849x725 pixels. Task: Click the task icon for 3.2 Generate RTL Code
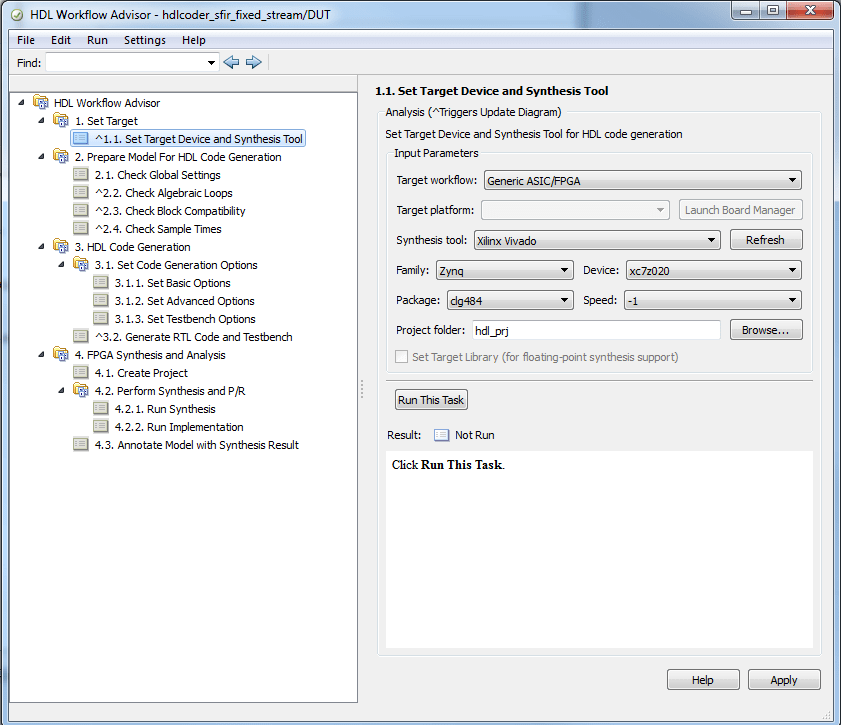(81, 336)
